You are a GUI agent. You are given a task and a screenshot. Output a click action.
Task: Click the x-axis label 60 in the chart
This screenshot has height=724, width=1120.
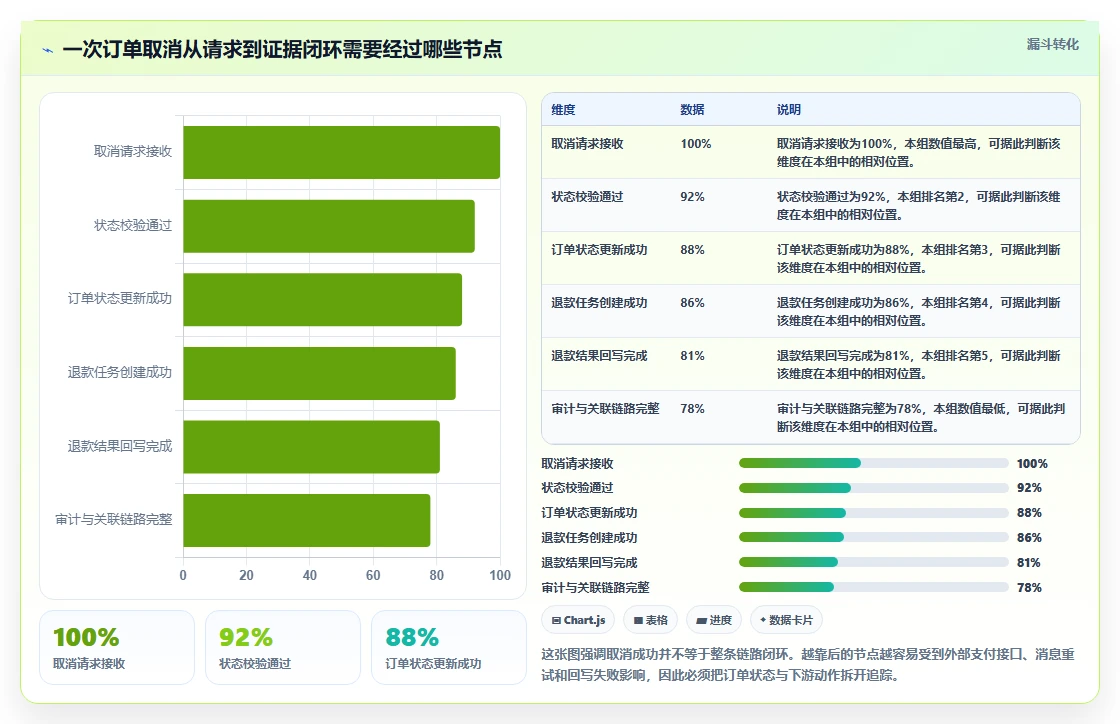(x=373, y=575)
